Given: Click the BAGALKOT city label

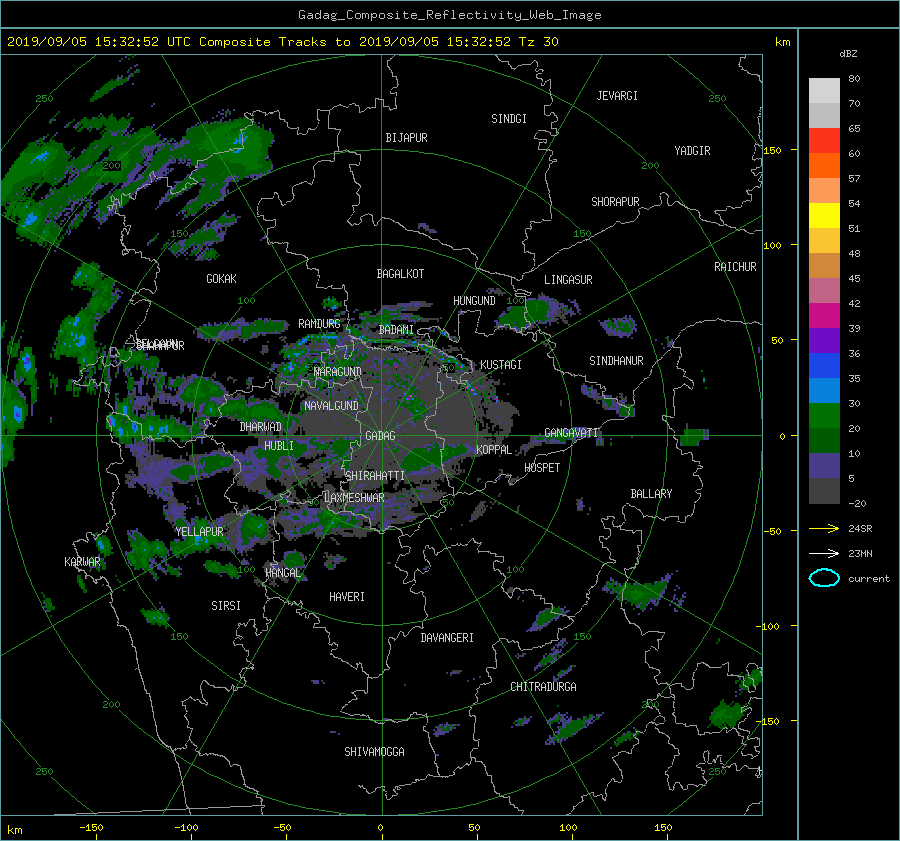Looking at the screenshot, I should 400,274.
